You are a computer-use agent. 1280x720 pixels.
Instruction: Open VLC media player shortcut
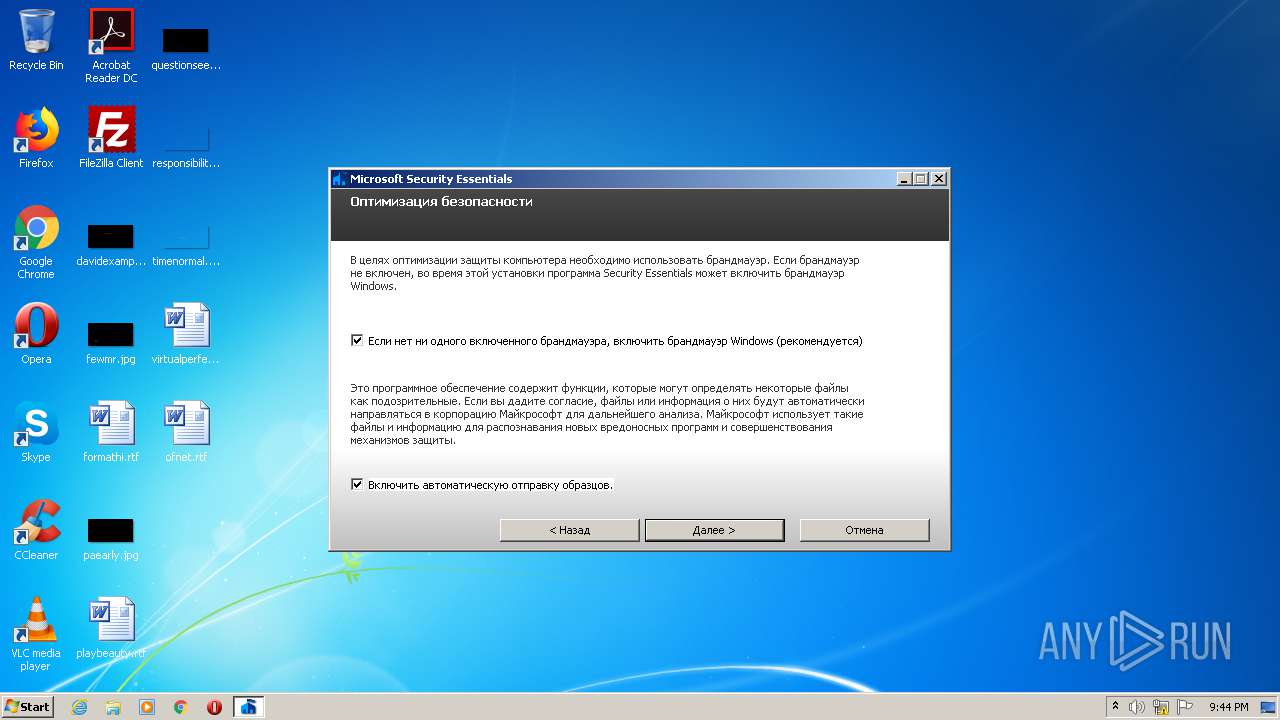tap(36, 634)
